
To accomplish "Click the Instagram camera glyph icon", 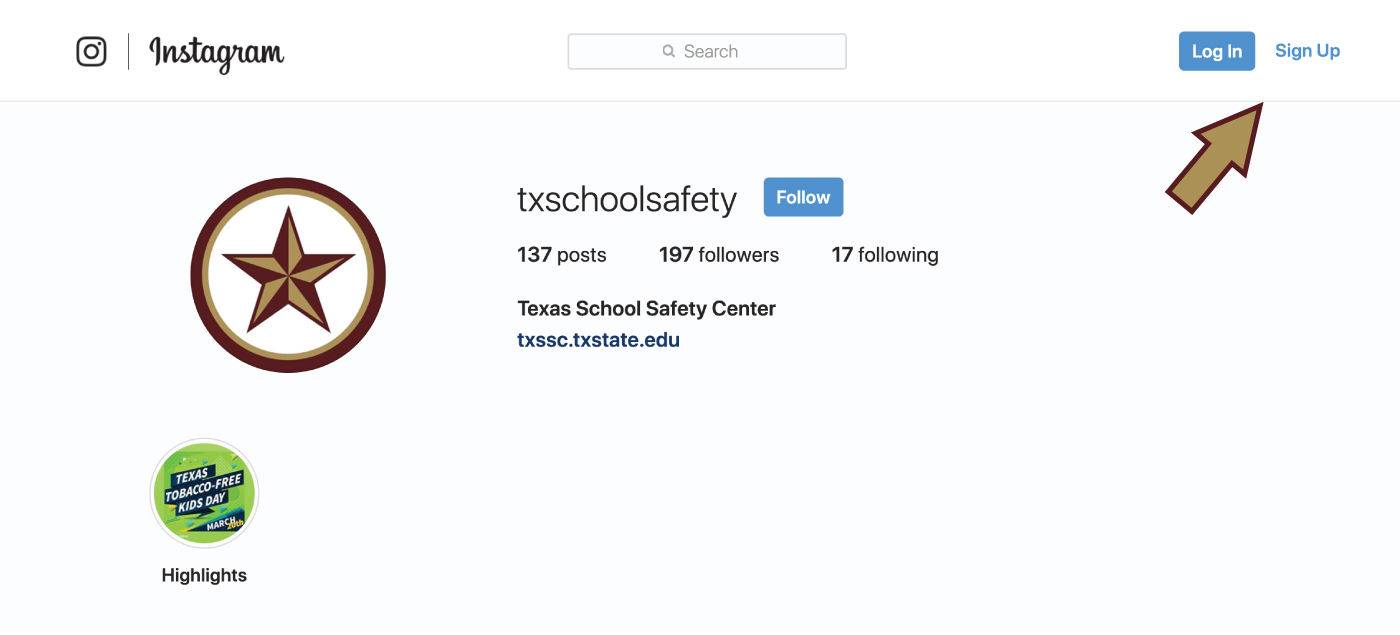I will 91,51.
